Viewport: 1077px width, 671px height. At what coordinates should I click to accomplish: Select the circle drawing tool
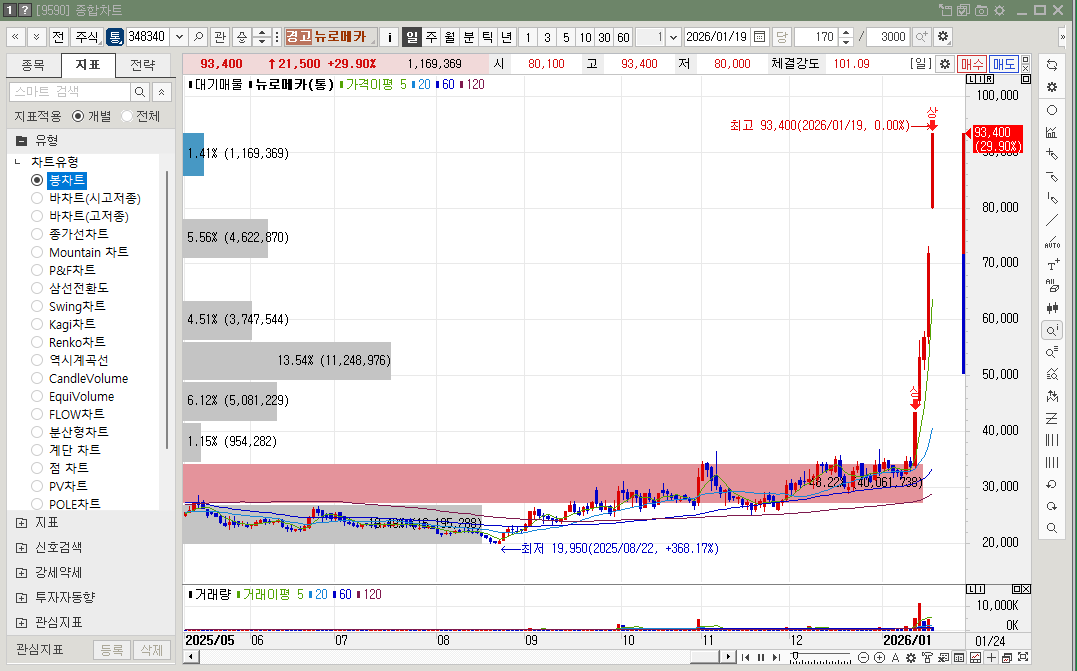coord(1052,110)
